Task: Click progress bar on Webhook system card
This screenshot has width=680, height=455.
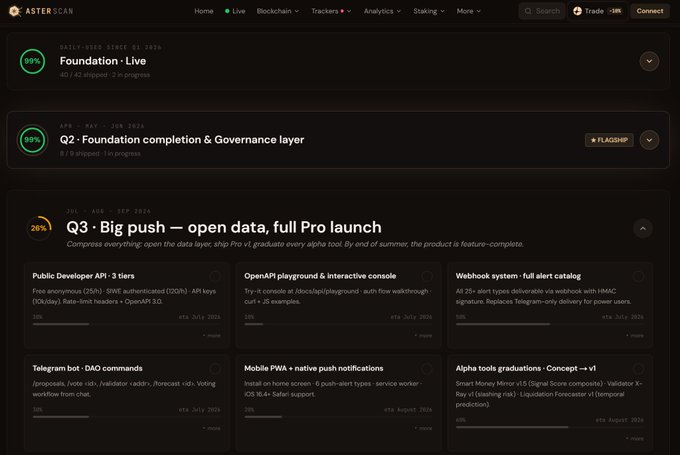Action: point(550,324)
